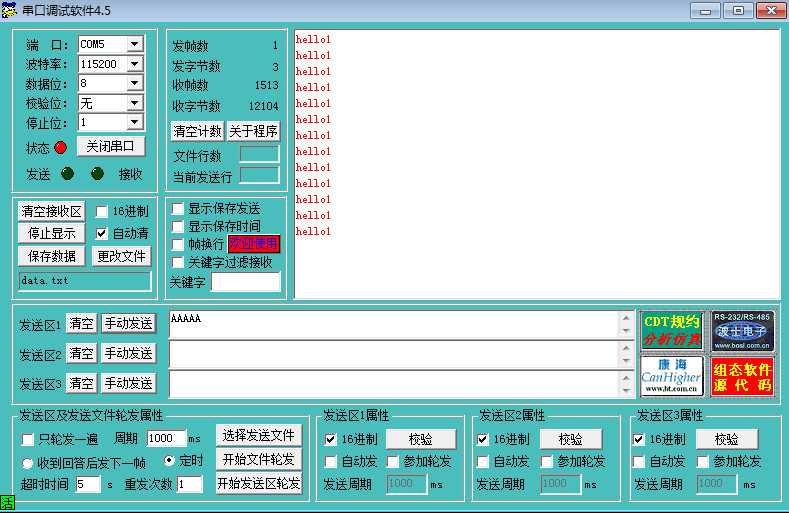Screen dimensions: 789x513
Task: Click 手动发送 for 发送区2
Action: [128, 353]
